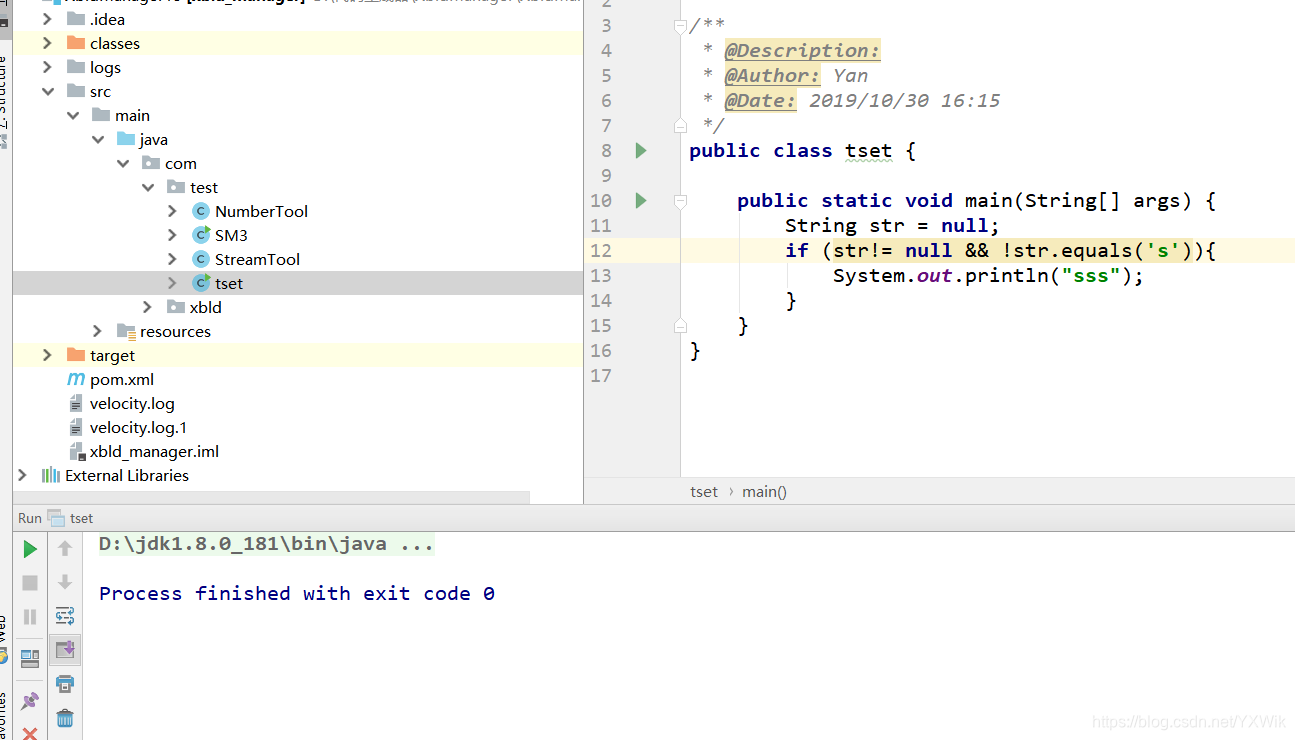1295x740 pixels.
Task: Collapse the main folder
Action: click(x=72, y=115)
